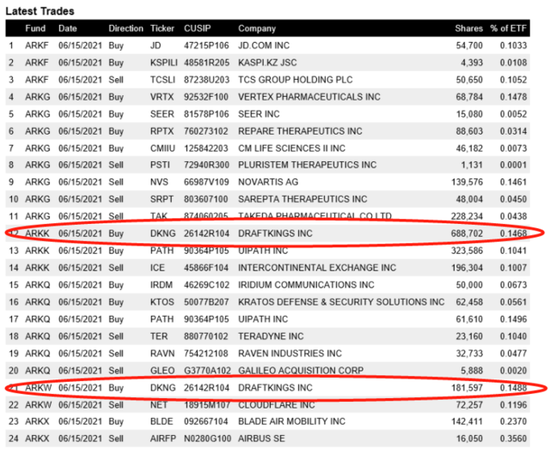
Task: Select the KRATOS DEFENSE & SECURITY SOLUTIONS row
Action: pos(268,302)
